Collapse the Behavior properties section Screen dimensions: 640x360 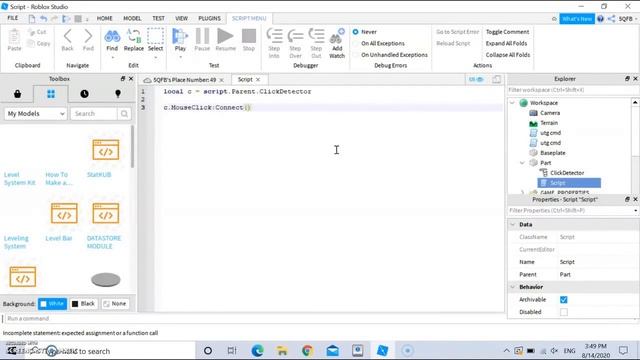point(513,287)
